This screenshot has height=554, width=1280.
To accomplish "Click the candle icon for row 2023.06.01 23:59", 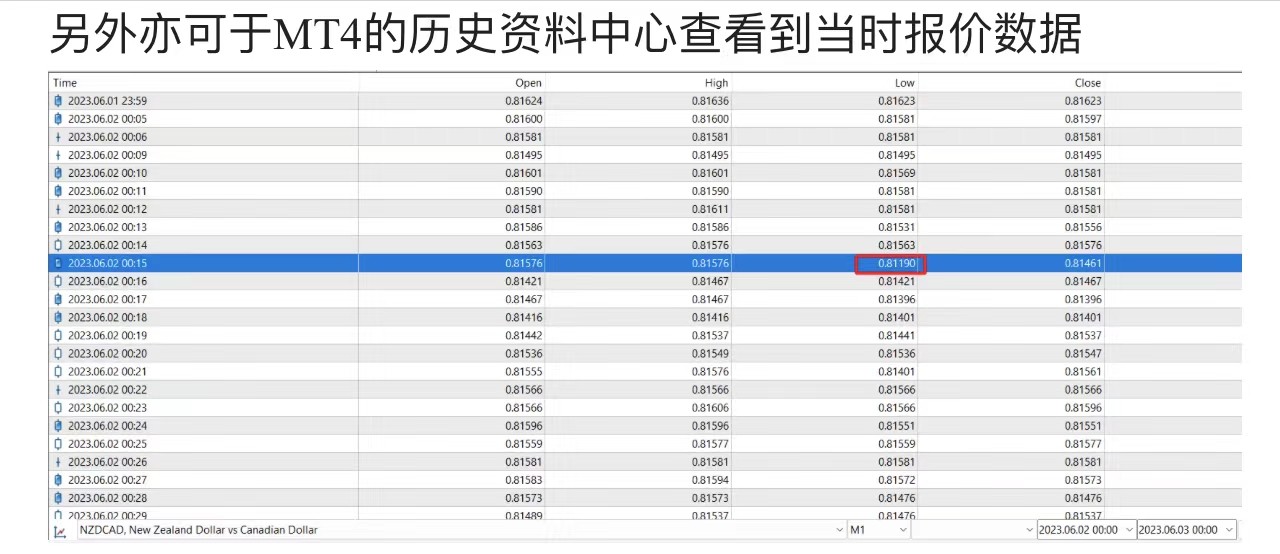I will tap(58, 101).
